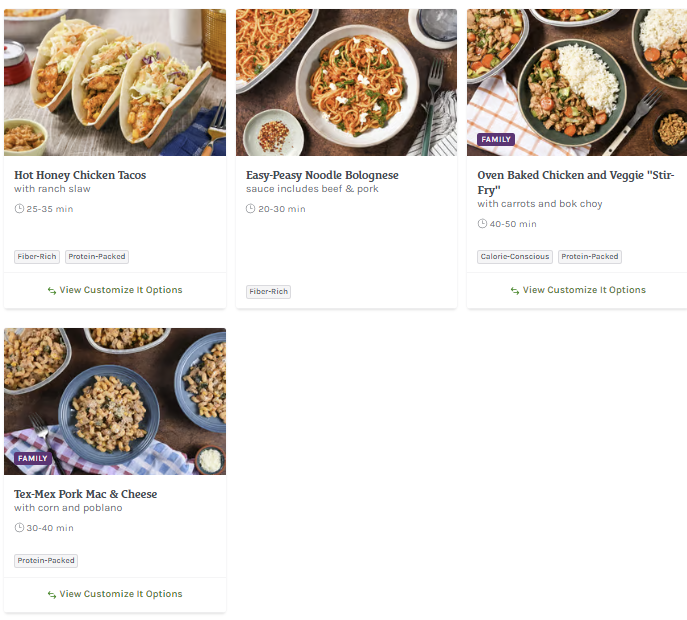Select the Noodle Bolognese meal photo

tap(346, 82)
